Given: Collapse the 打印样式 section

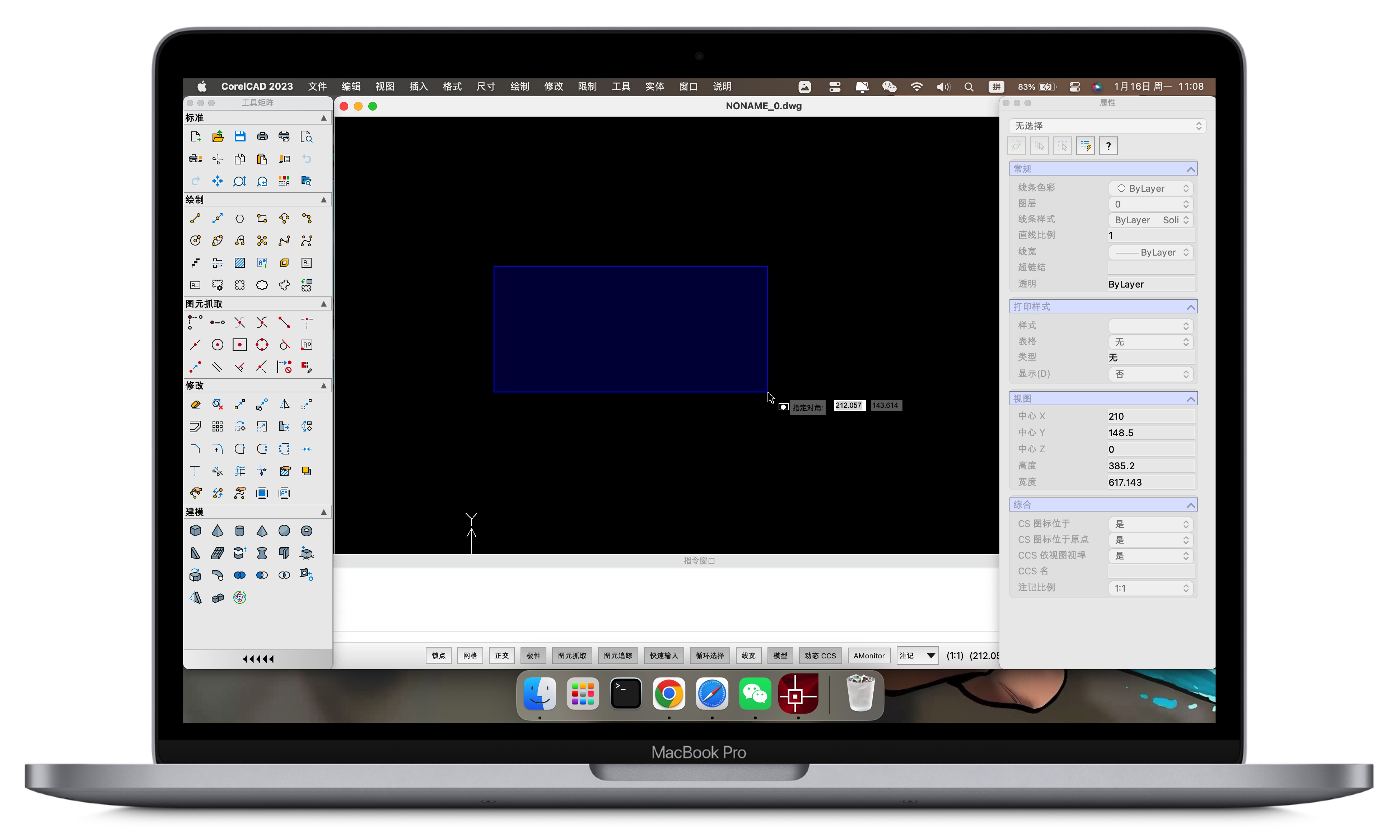Looking at the screenshot, I should point(1191,307).
